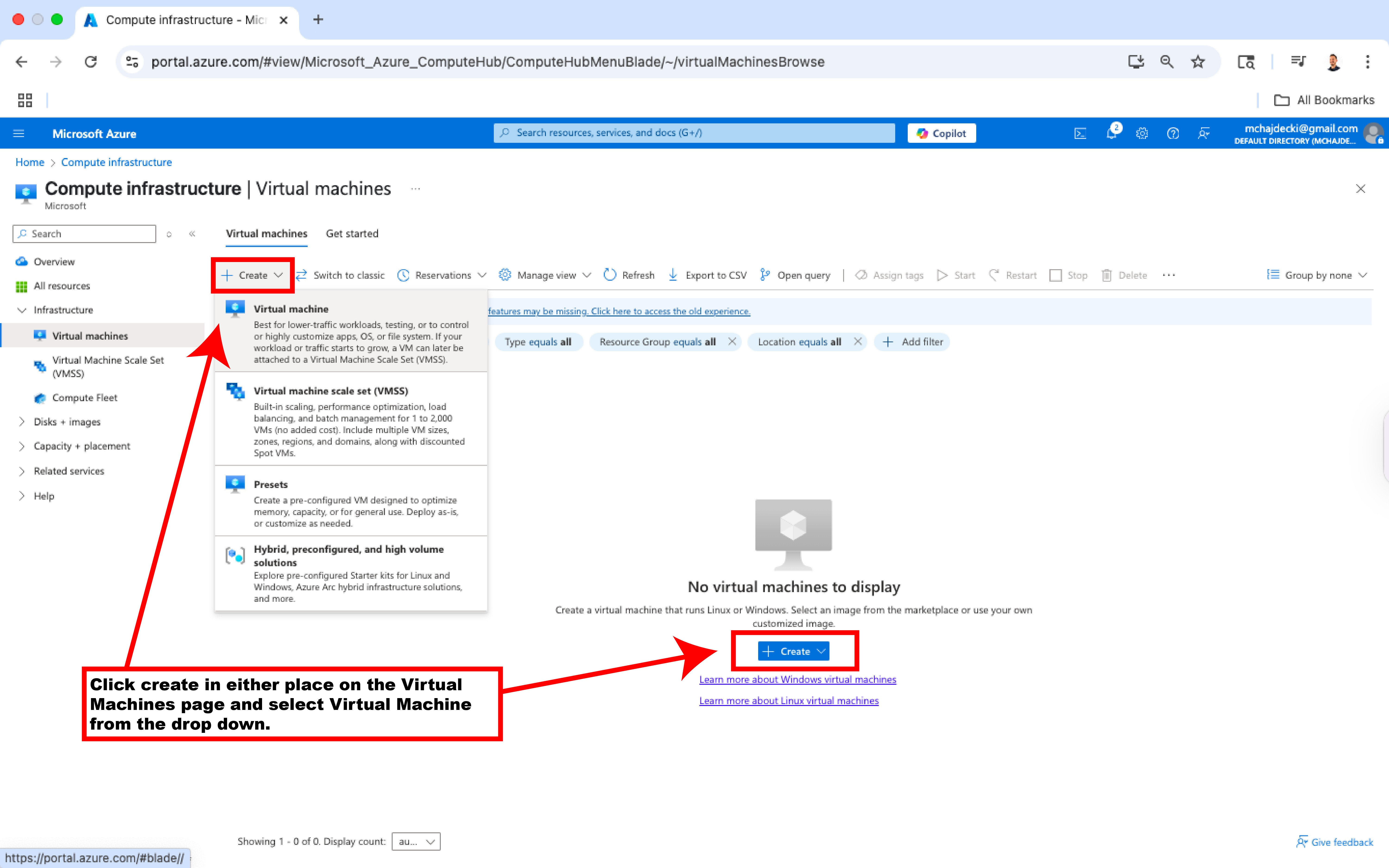The height and width of the screenshot is (868, 1389).
Task: Open the Group by none dropdown
Action: tap(1317, 275)
